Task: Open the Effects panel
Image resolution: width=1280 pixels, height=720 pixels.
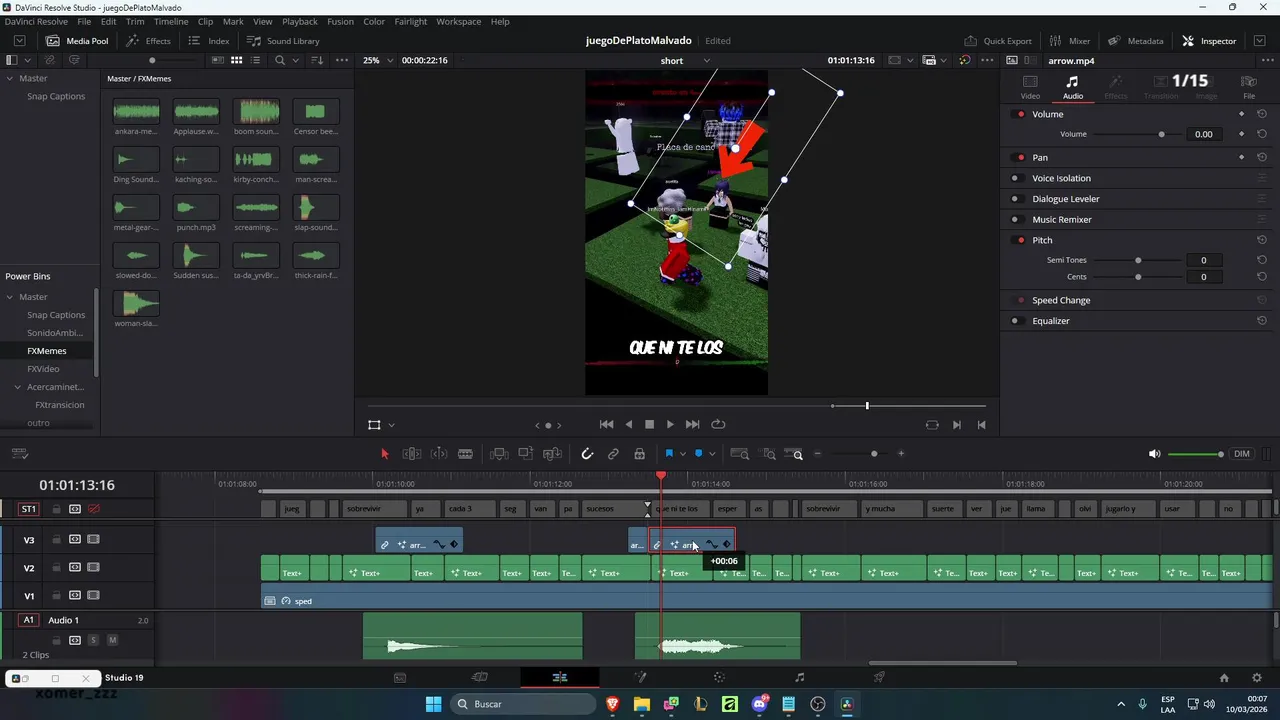Action: [149, 41]
